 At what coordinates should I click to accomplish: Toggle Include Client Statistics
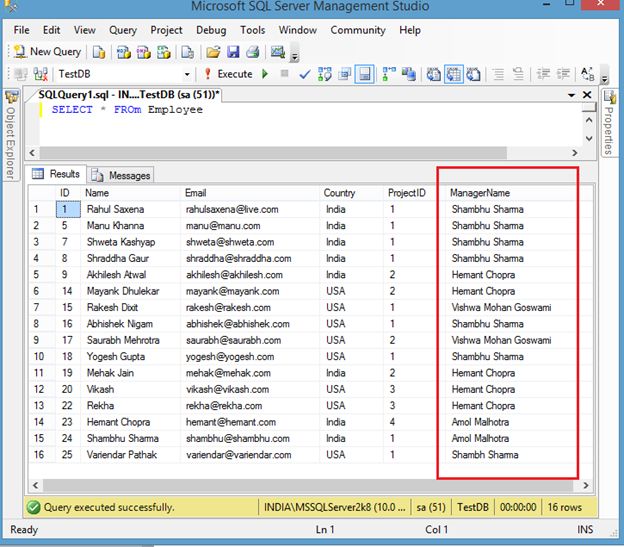(x=409, y=74)
